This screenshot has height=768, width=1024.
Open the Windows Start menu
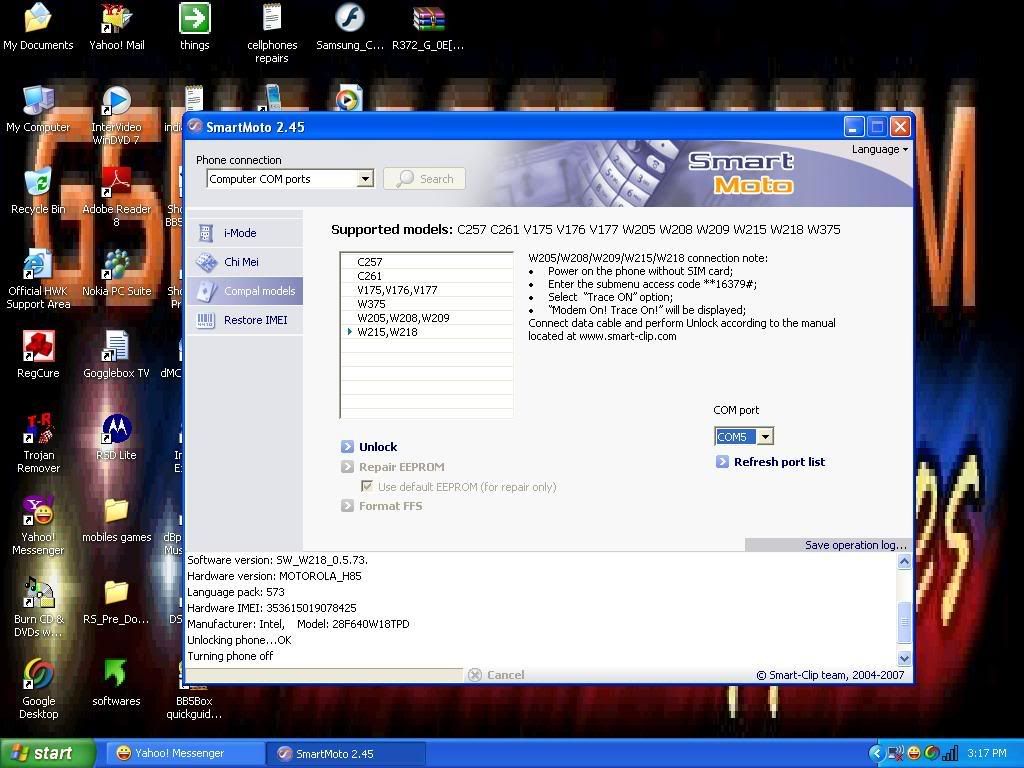coord(47,753)
